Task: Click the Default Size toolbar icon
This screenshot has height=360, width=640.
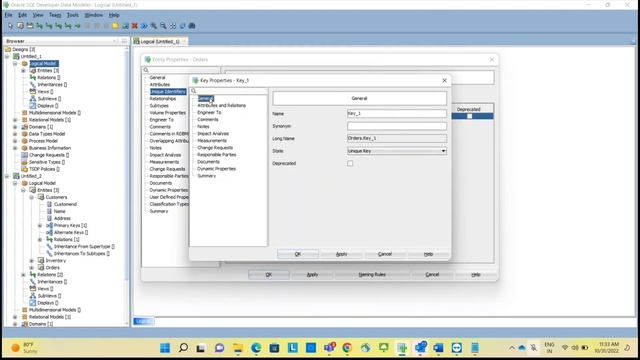Action: (182, 26)
